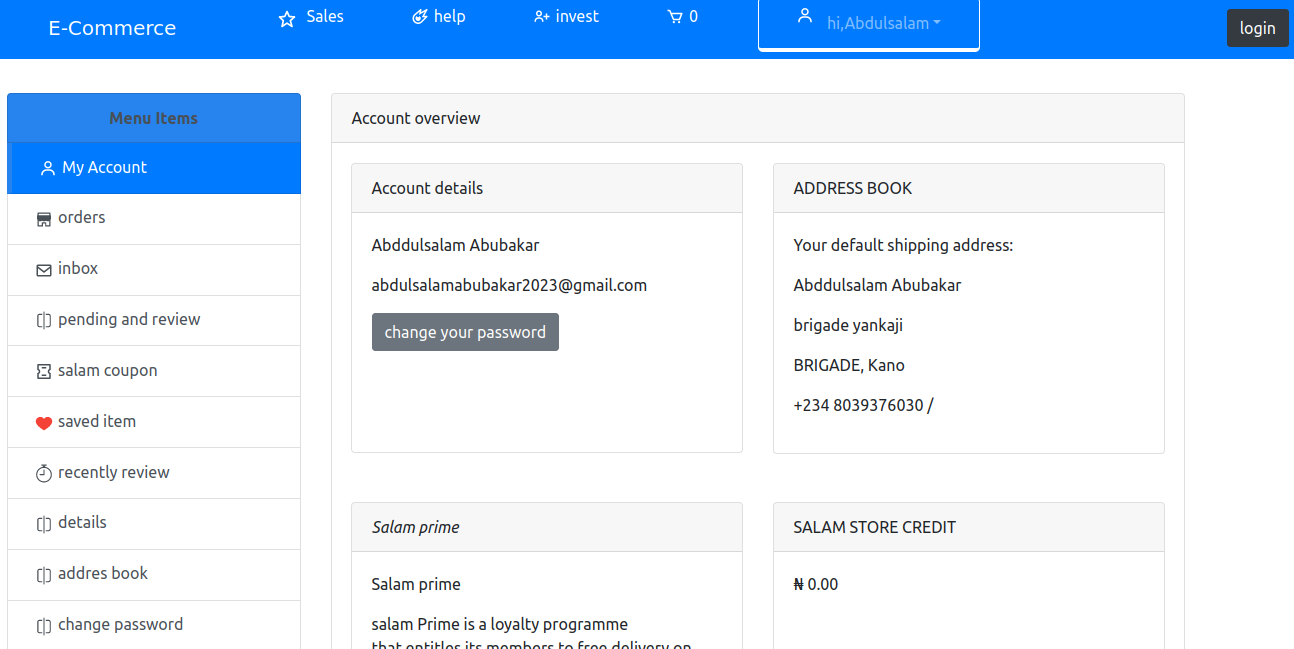Open the shopping cart icon
Viewport: 1294px width, 649px height.
click(x=675, y=17)
